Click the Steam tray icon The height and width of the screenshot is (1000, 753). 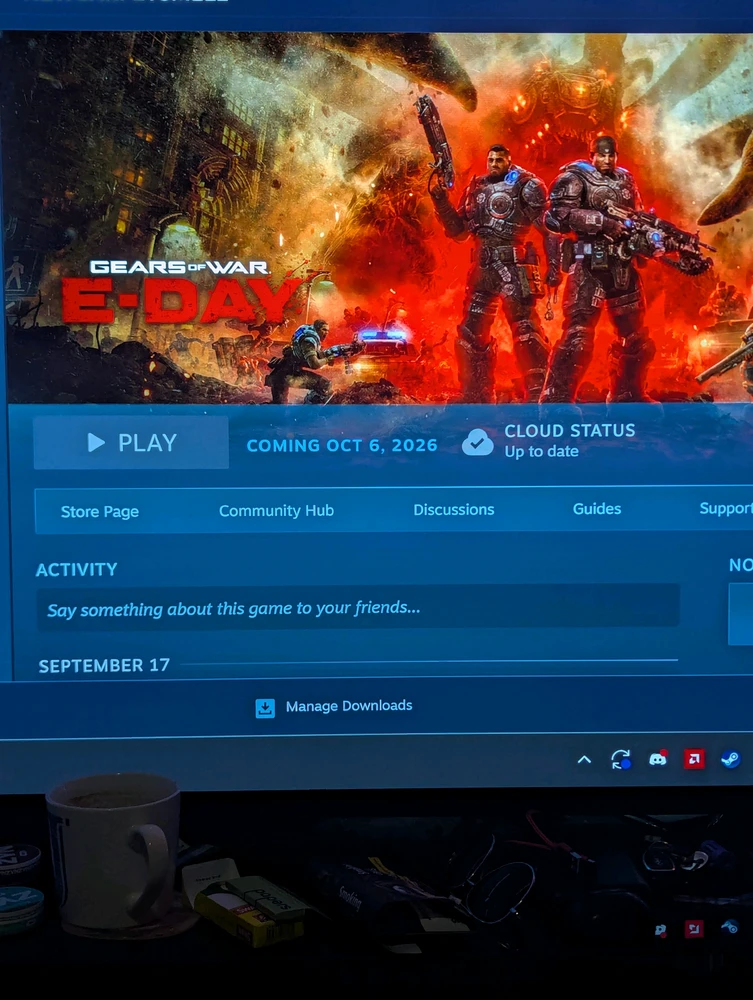coord(730,759)
